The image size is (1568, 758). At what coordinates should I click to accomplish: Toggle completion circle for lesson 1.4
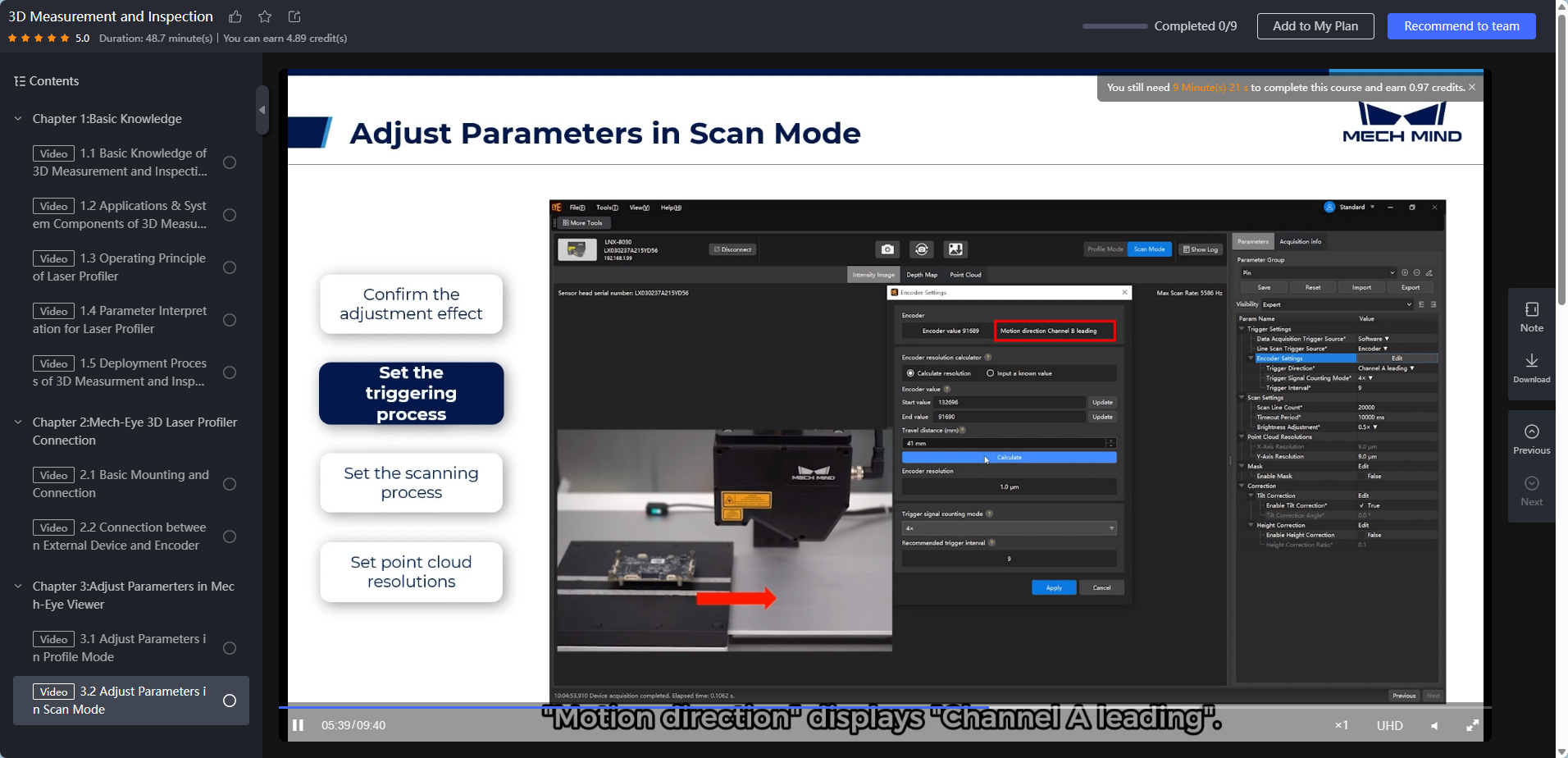(230, 320)
